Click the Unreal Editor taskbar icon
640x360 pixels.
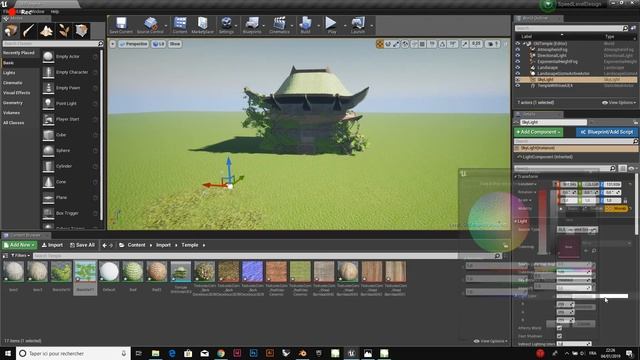(351, 353)
